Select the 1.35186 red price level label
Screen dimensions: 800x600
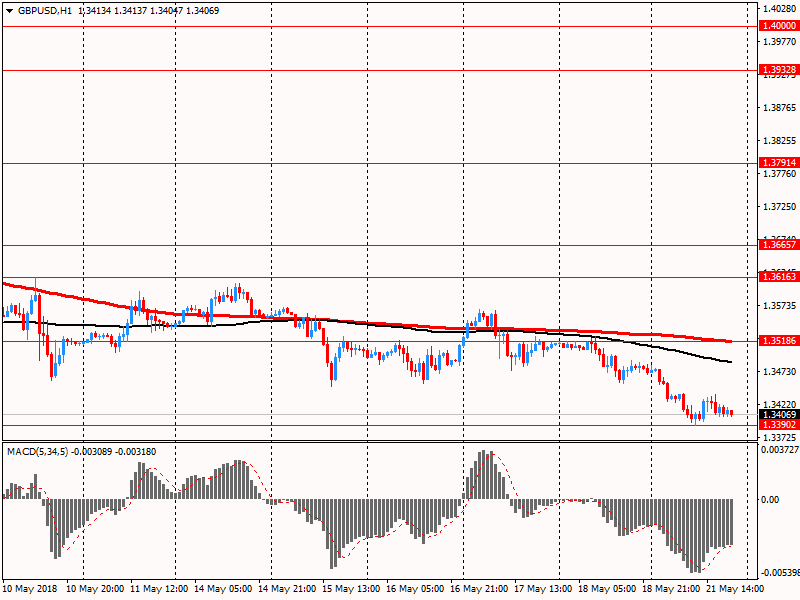pyautogui.click(x=779, y=341)
